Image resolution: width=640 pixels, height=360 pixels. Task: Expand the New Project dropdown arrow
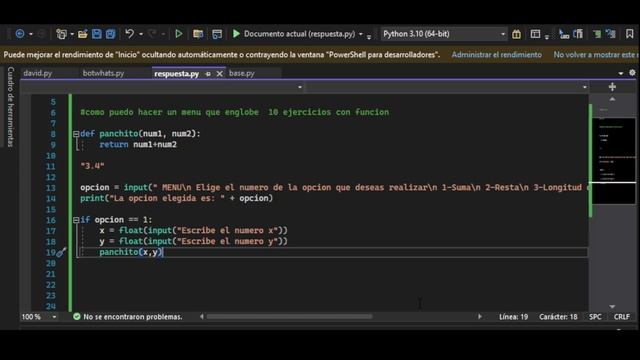click(x=72, y=34)
